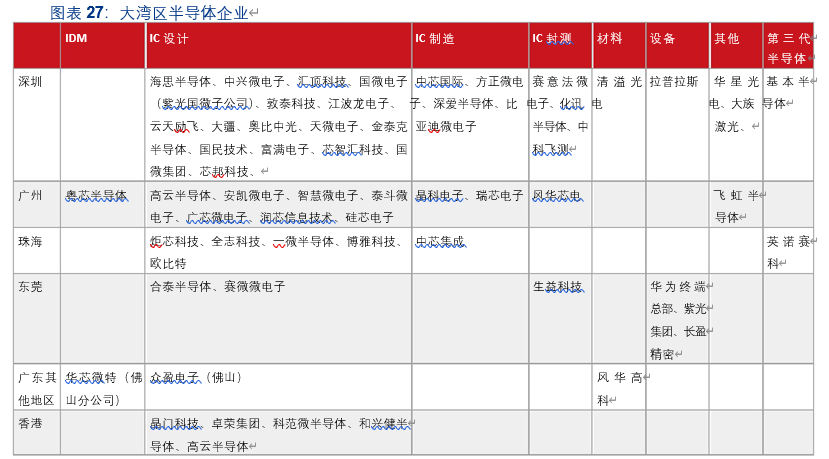Click the 珠海 row label
Screen dimensions: 829x459
(30, 242)
